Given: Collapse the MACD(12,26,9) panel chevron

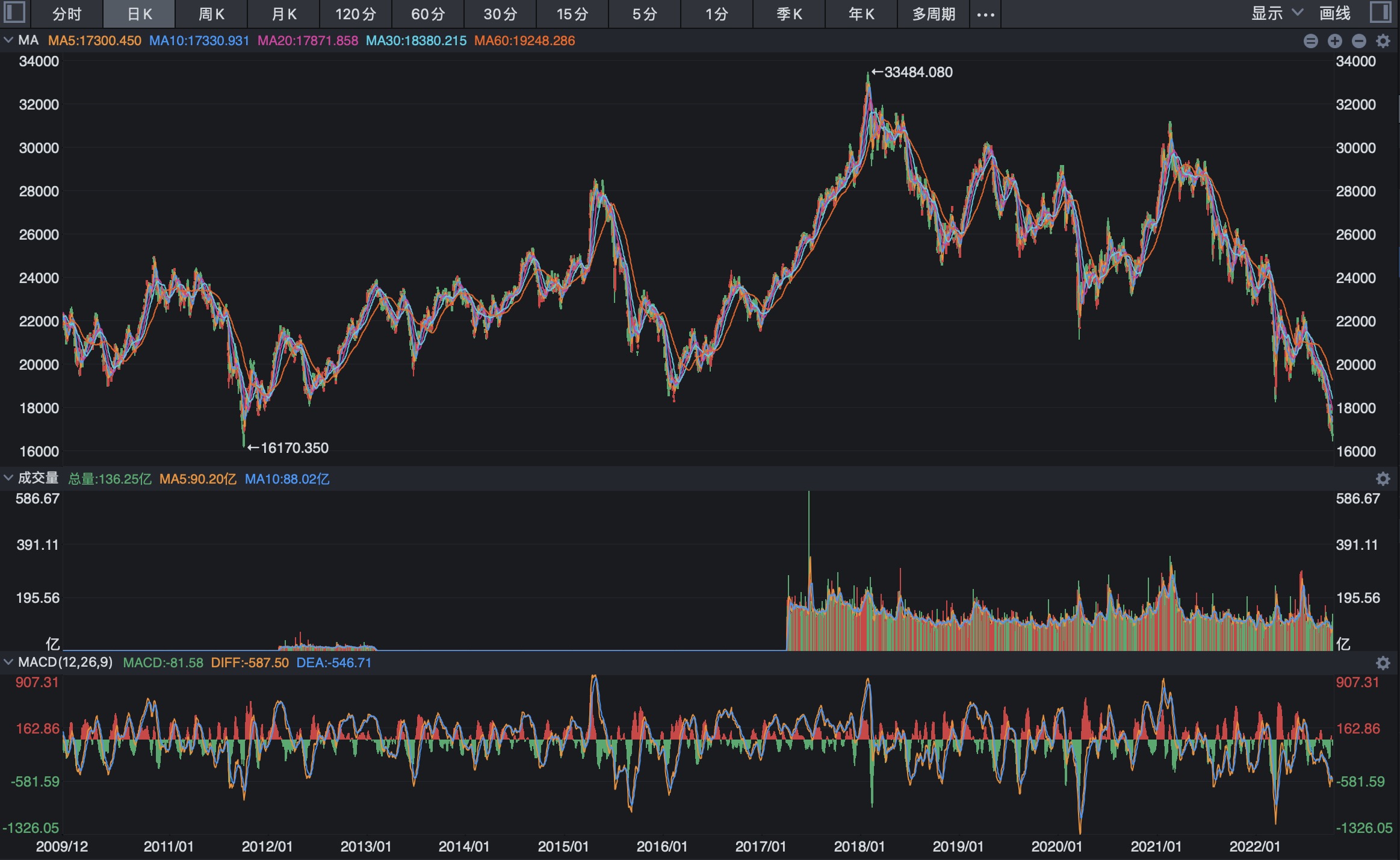Looking at the screenshot, I should pyautogui.click(x=8, y=662).
